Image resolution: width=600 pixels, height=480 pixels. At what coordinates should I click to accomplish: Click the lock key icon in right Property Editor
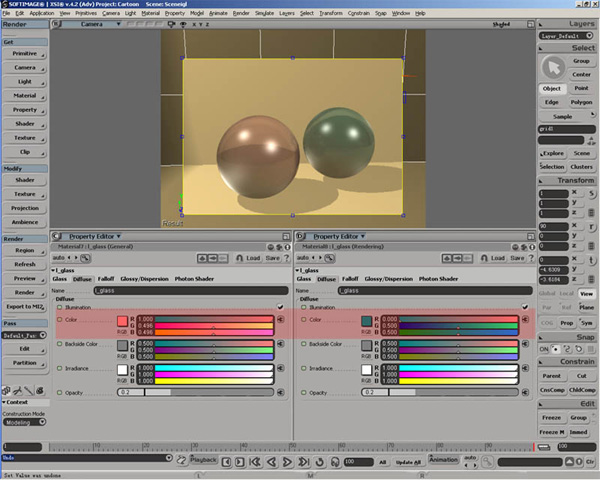329,258
